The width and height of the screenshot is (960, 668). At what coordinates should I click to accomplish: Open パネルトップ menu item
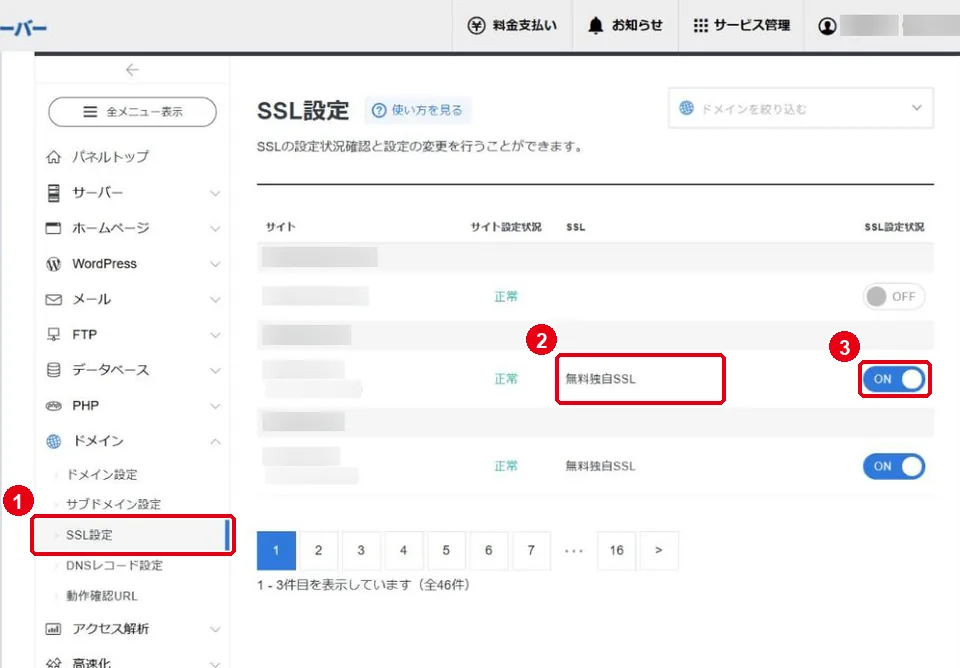[110, 157]
